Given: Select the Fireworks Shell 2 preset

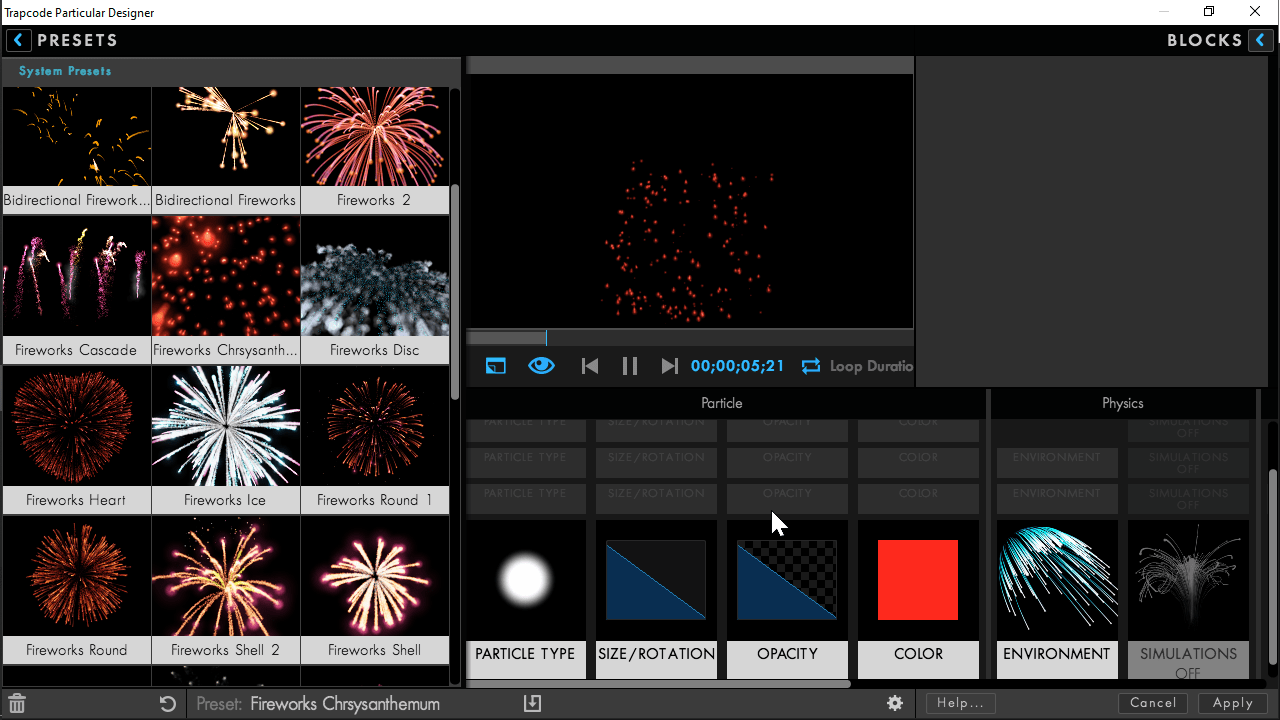Looking at the screenshot, I should (x=226, y=589).
